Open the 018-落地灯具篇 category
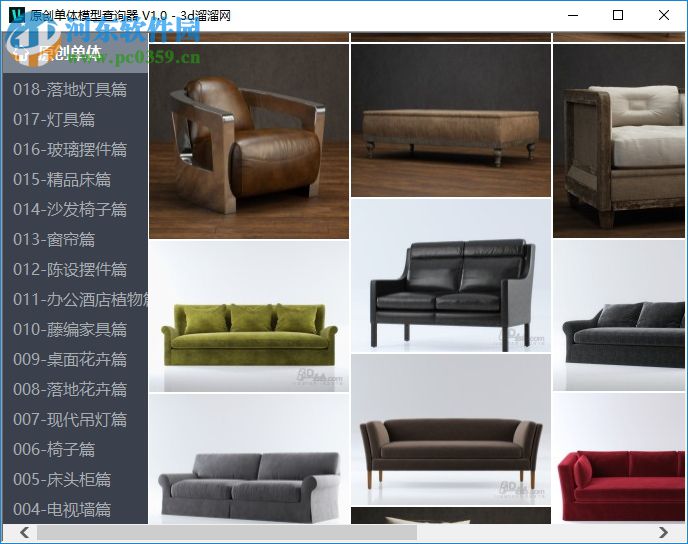Screen dimensions: 688x544 point(70,89)
